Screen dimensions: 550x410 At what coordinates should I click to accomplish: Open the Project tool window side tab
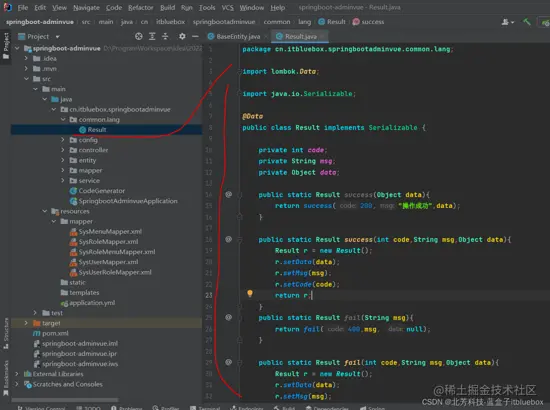pyautogui.click(x=6, y=46)
